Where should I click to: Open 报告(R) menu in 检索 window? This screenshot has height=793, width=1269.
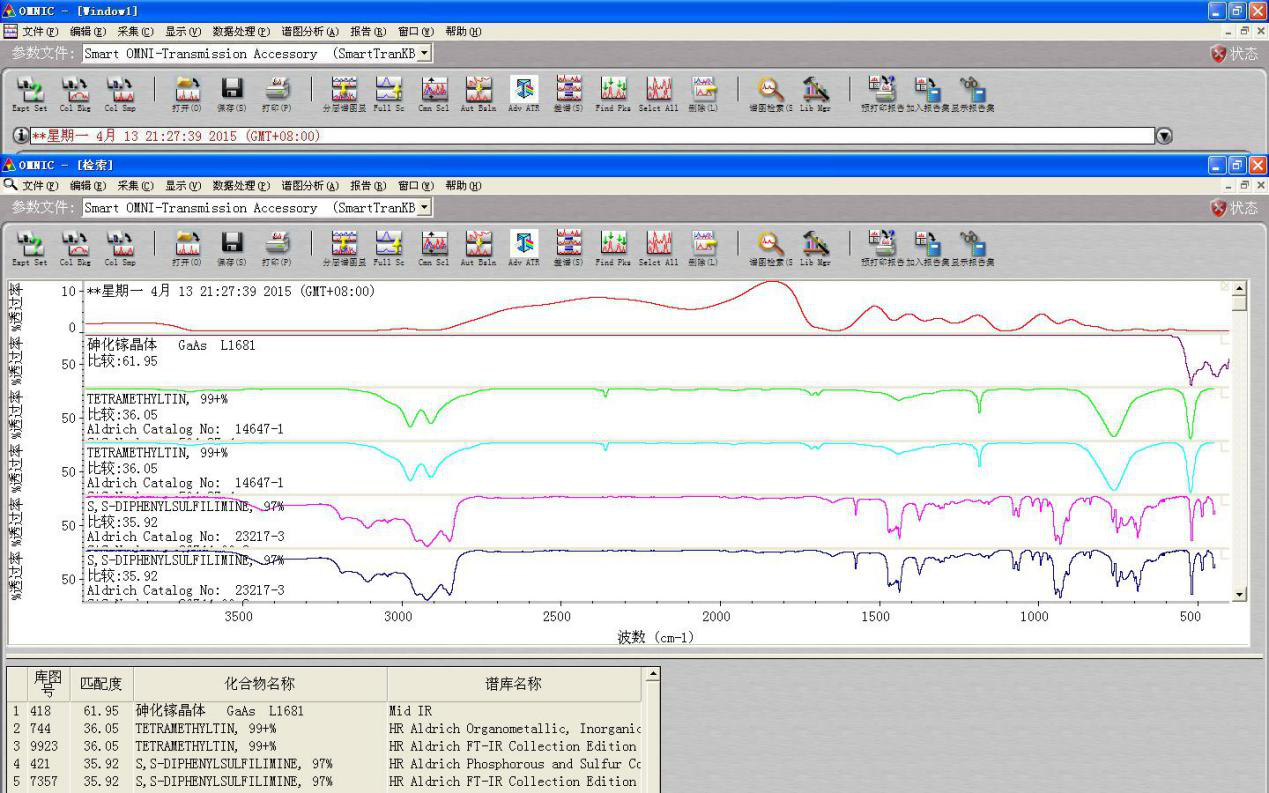(x=368, y=186)
